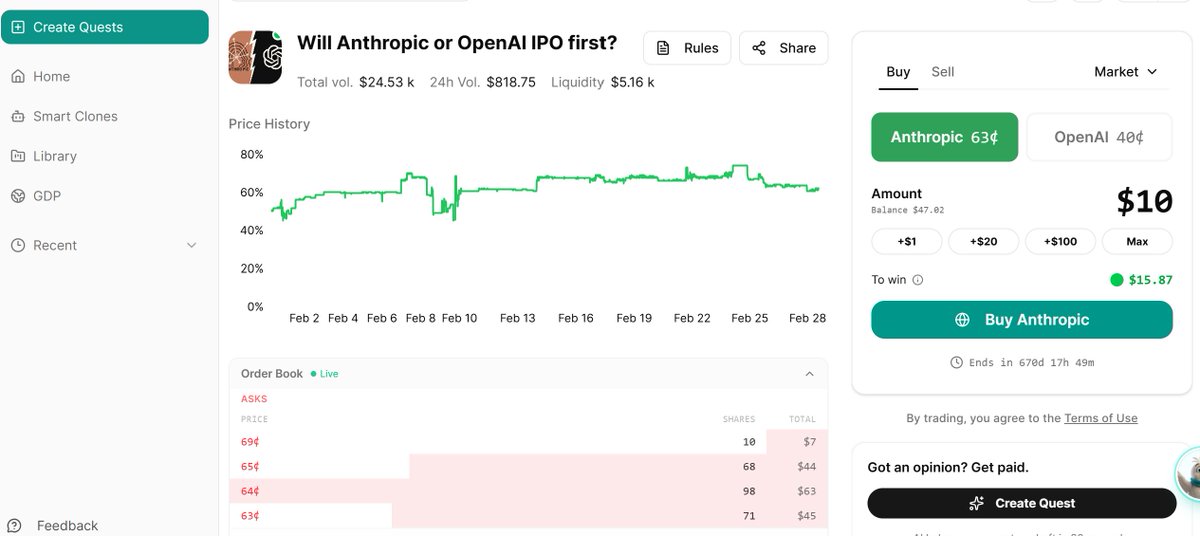
Task: Click the 64¢ ask row
Action: [528, 491]
